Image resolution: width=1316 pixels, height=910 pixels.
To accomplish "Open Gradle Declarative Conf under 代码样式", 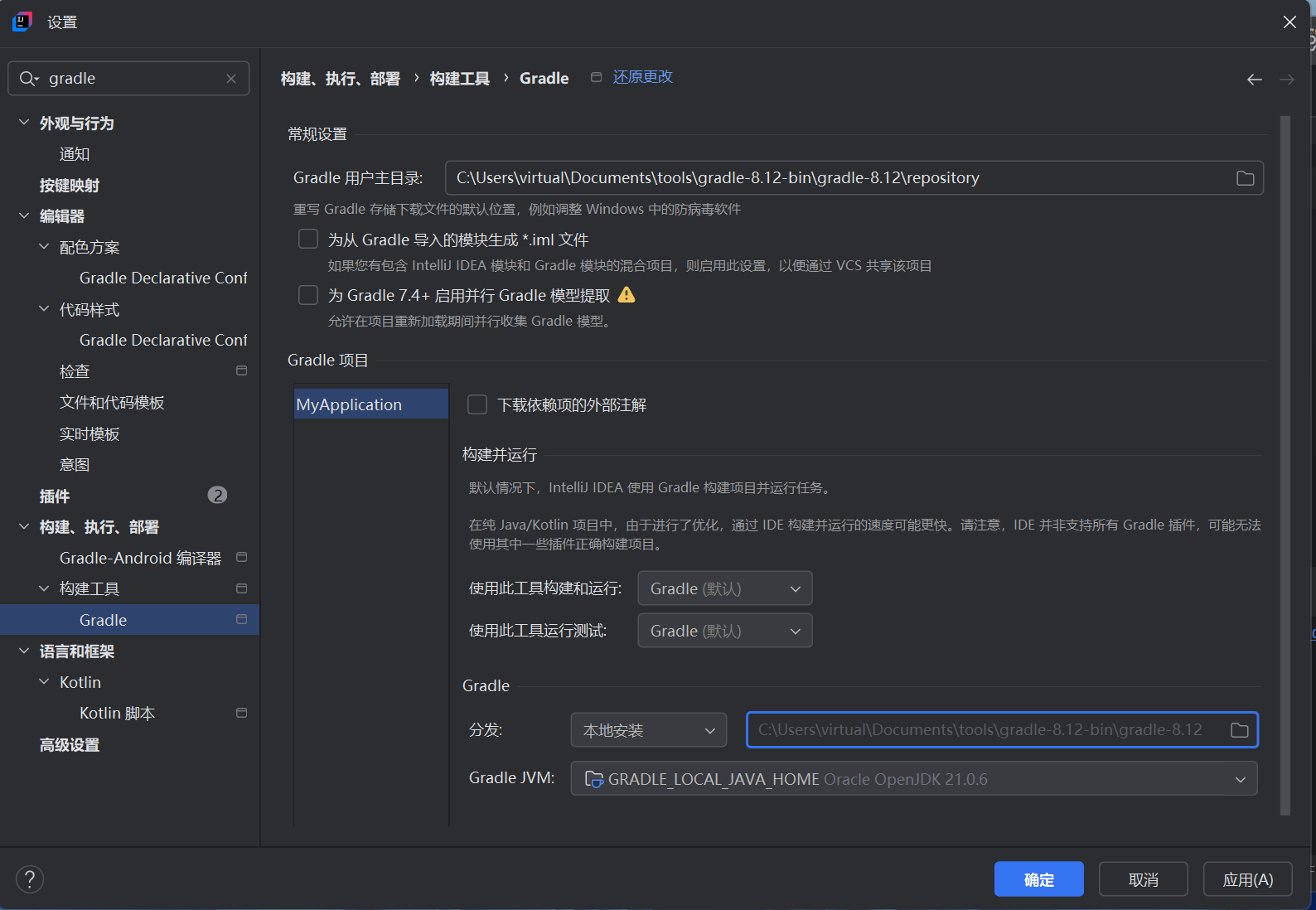I will tap(163, 340).
